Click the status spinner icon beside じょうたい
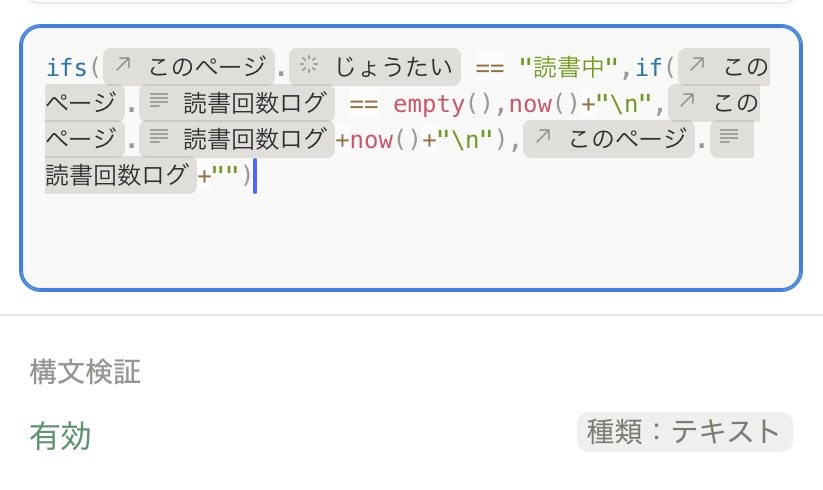 pos(309,67)
